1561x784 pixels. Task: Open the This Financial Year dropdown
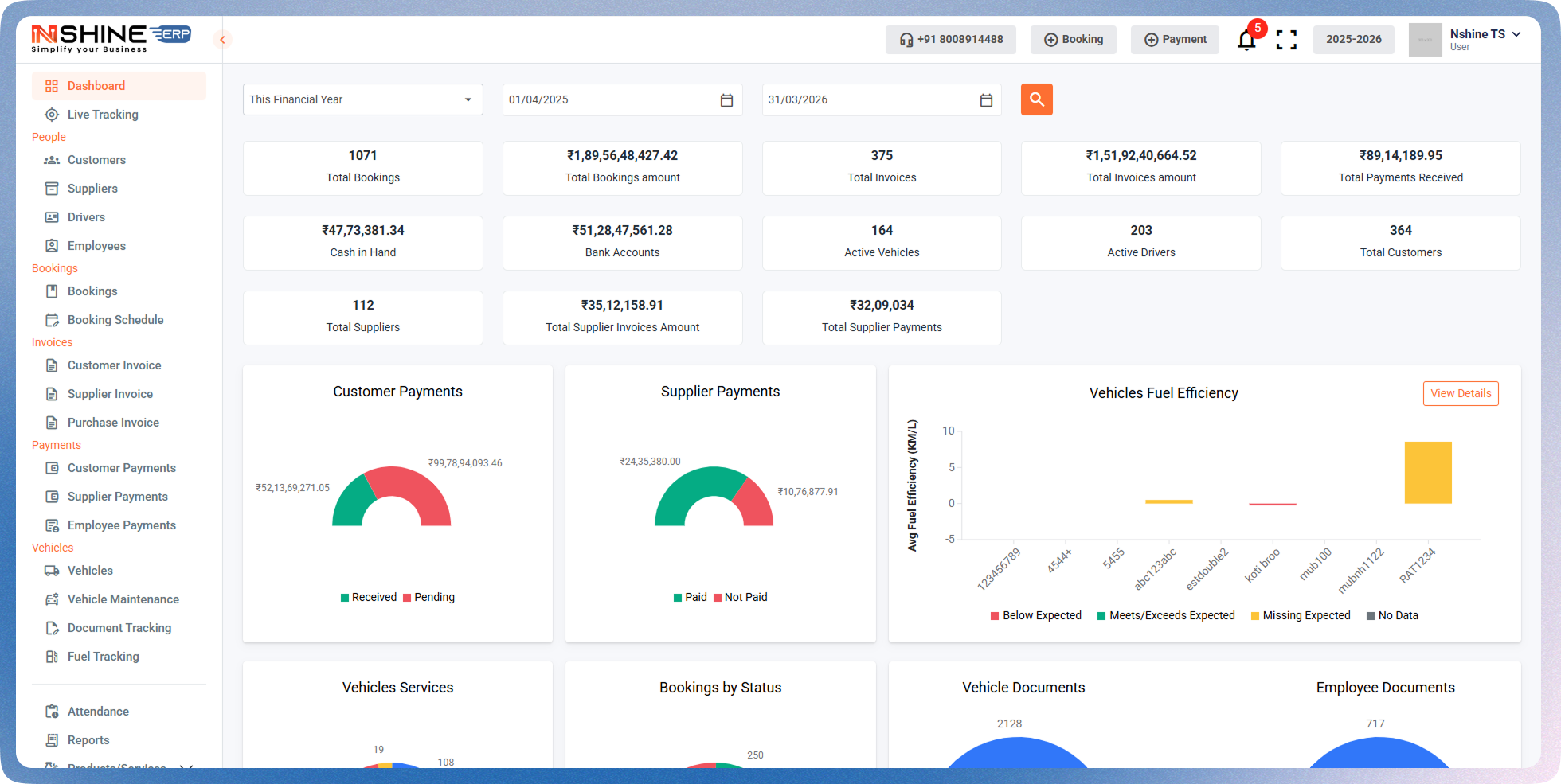[x=362, y=99]
